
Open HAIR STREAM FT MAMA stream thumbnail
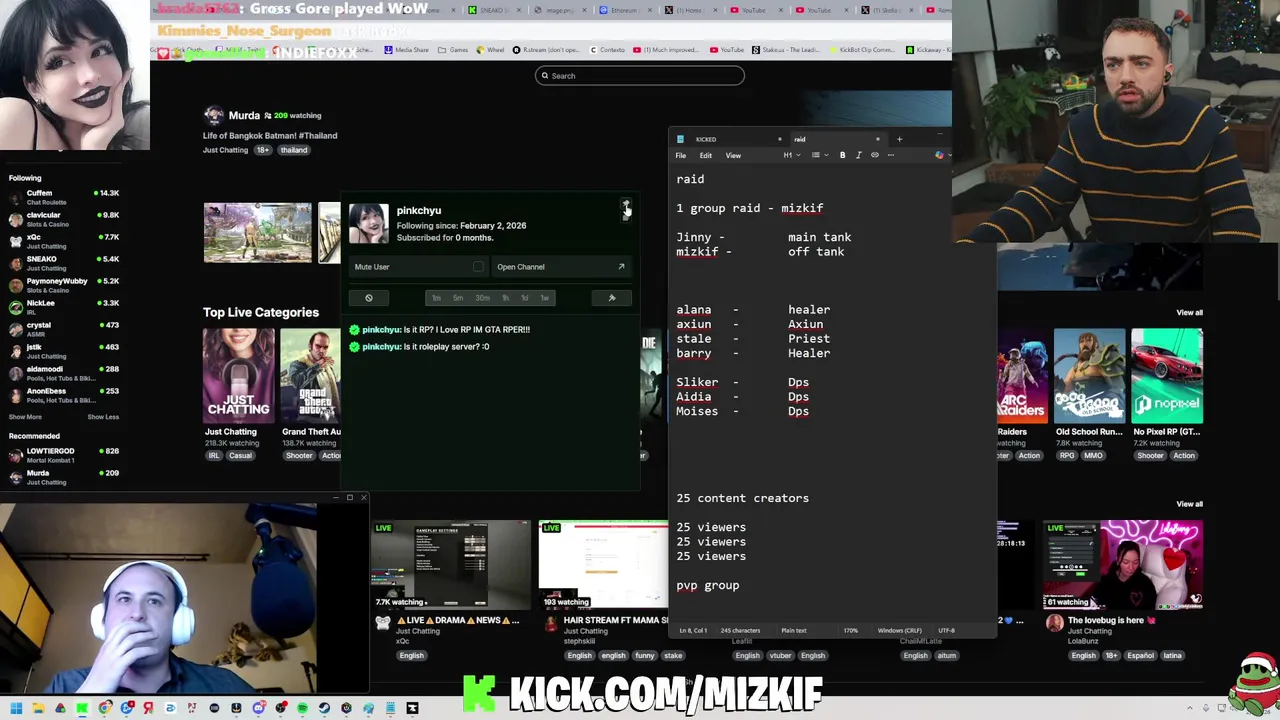pos(603,564)
